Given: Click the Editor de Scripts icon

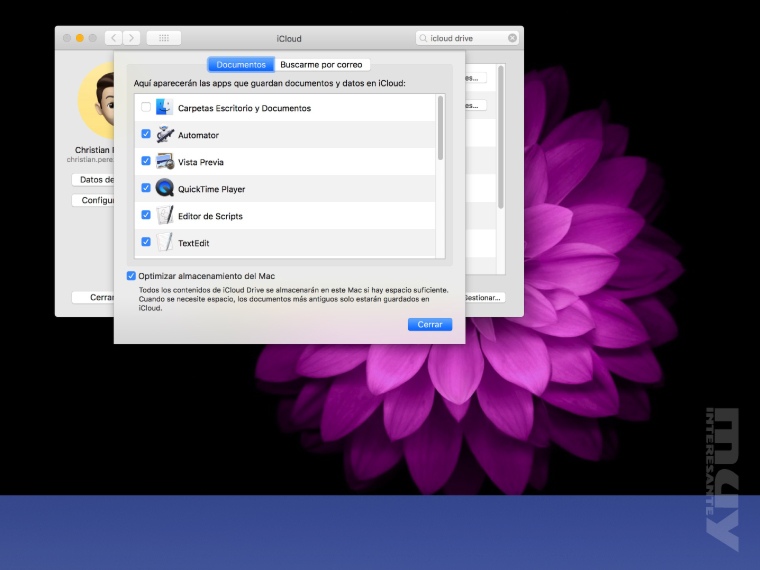Looking at the screenshot, I should [x=164, y=216].
